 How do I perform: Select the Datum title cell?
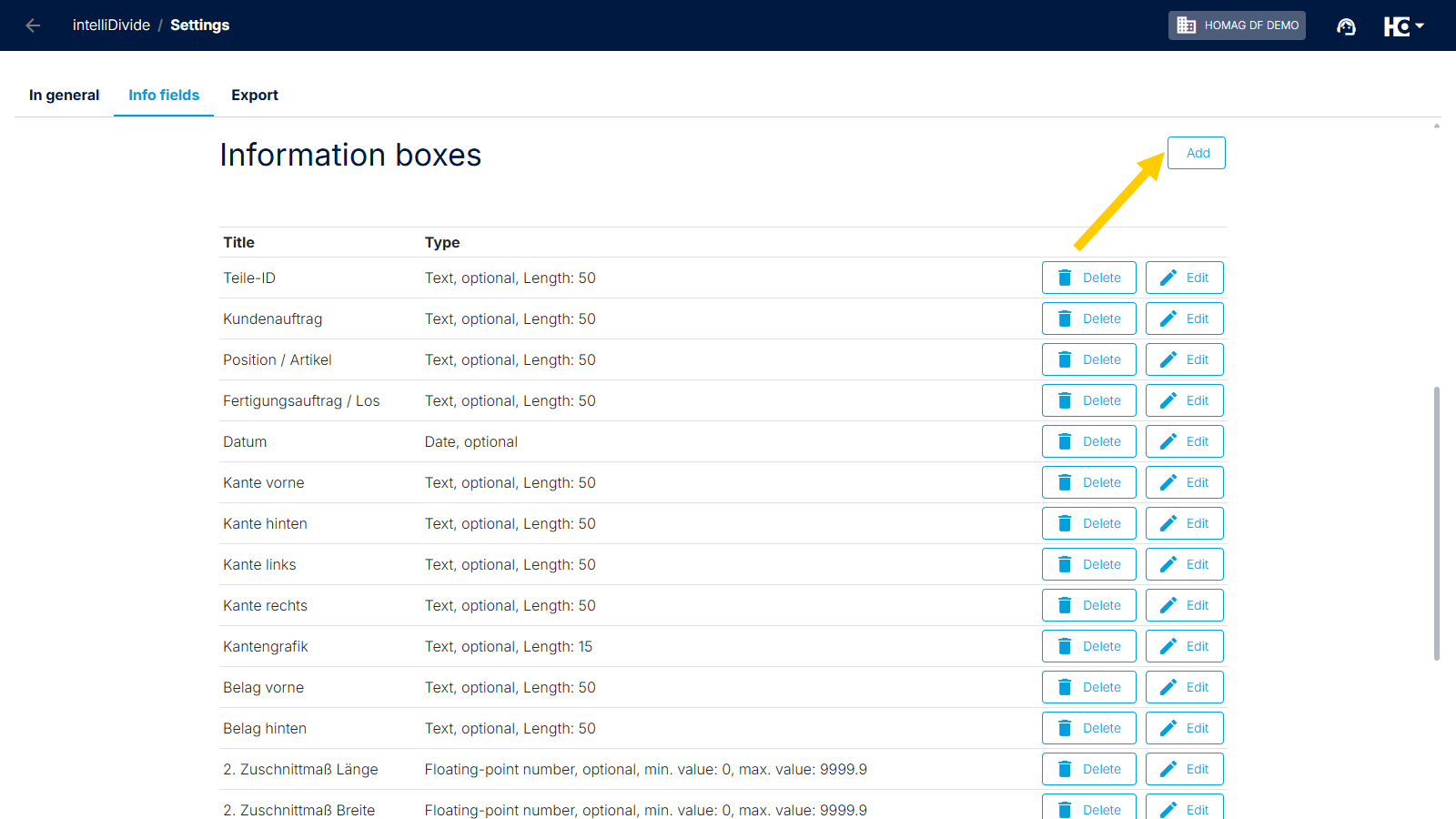pyautogui.click(x=245, y=441)
